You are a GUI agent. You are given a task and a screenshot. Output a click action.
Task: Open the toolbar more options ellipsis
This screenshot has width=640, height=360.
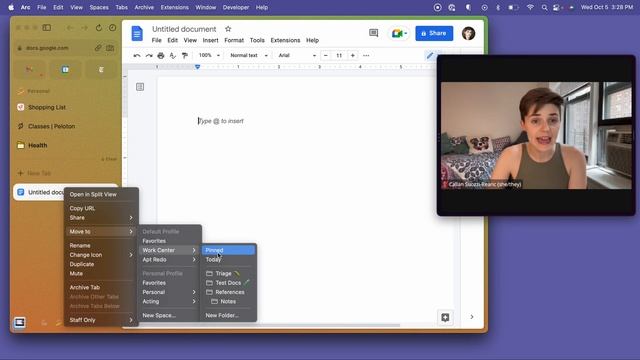[x=366, y=56]
